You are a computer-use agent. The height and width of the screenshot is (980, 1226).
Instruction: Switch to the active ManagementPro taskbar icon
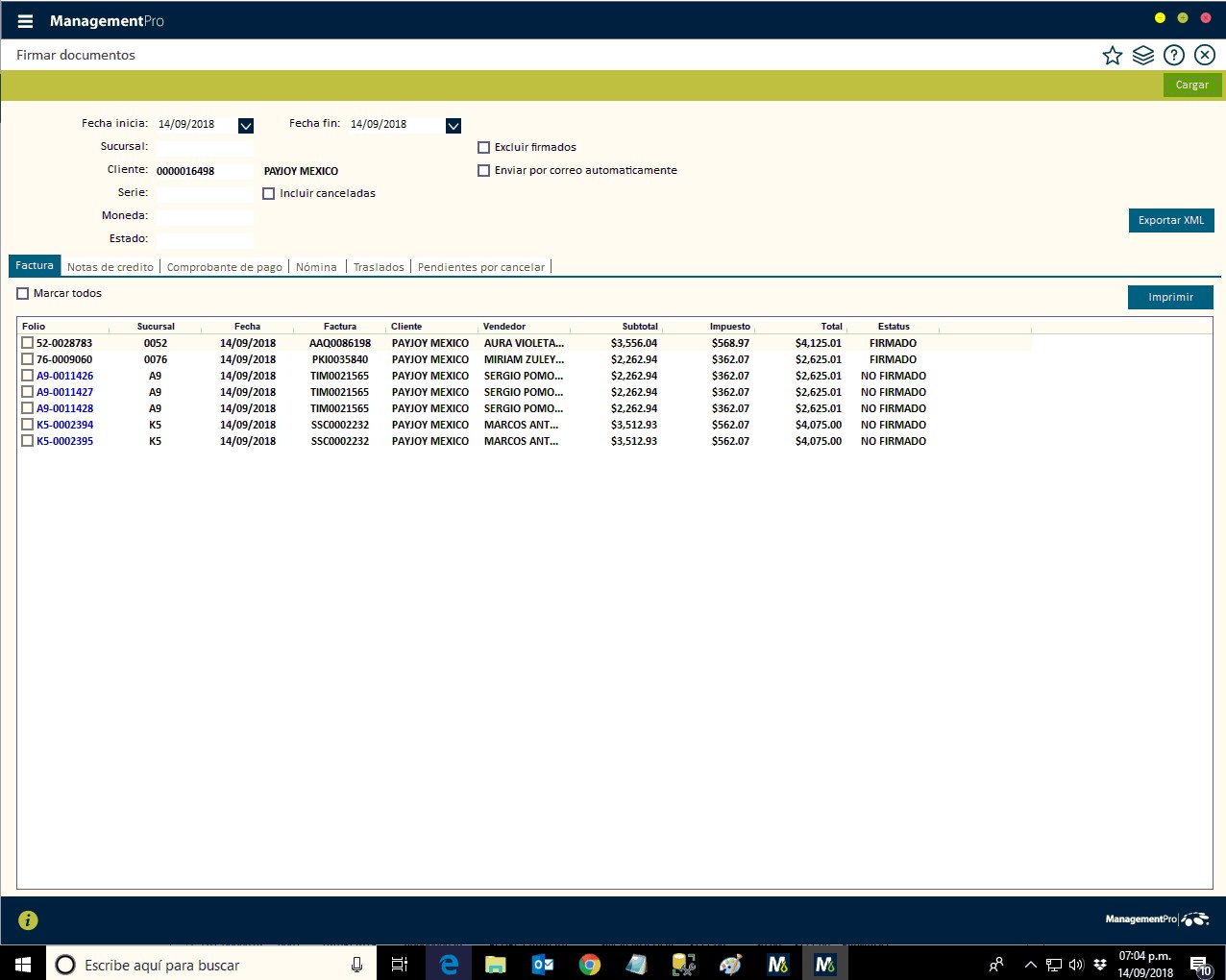(x=825, y=964)
